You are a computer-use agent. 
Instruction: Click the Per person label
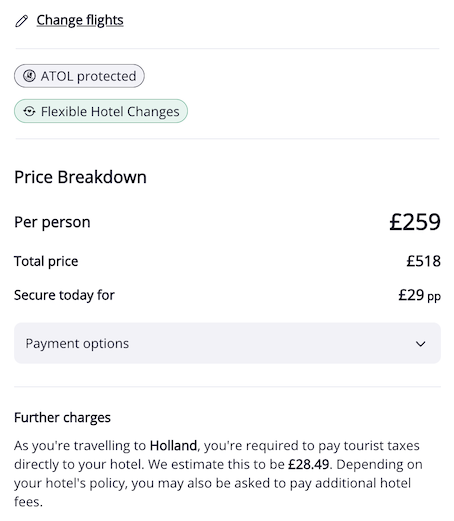click(x=52, y=222)
